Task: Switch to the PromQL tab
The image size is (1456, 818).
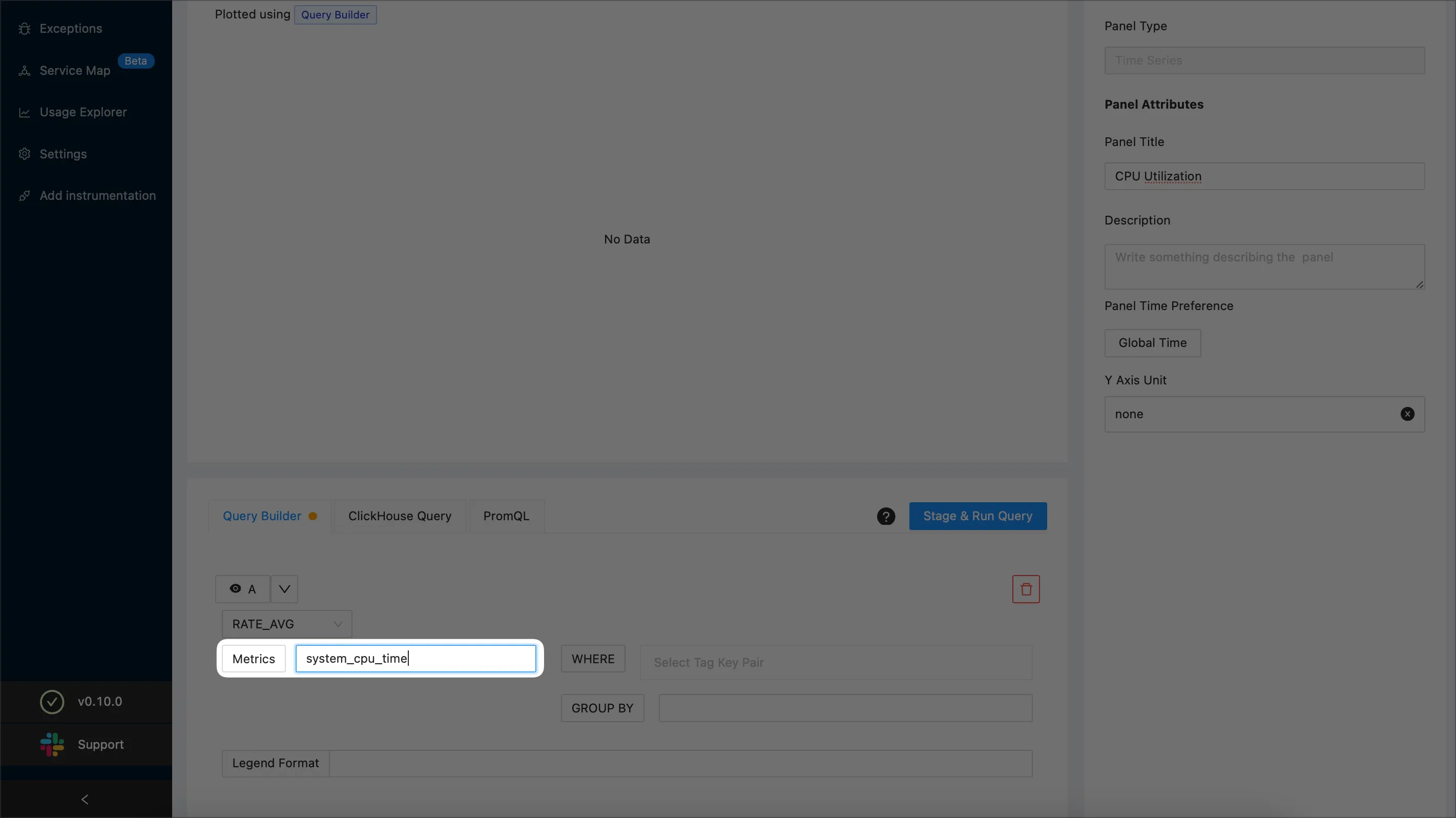Action: click(x=506, y=516)
